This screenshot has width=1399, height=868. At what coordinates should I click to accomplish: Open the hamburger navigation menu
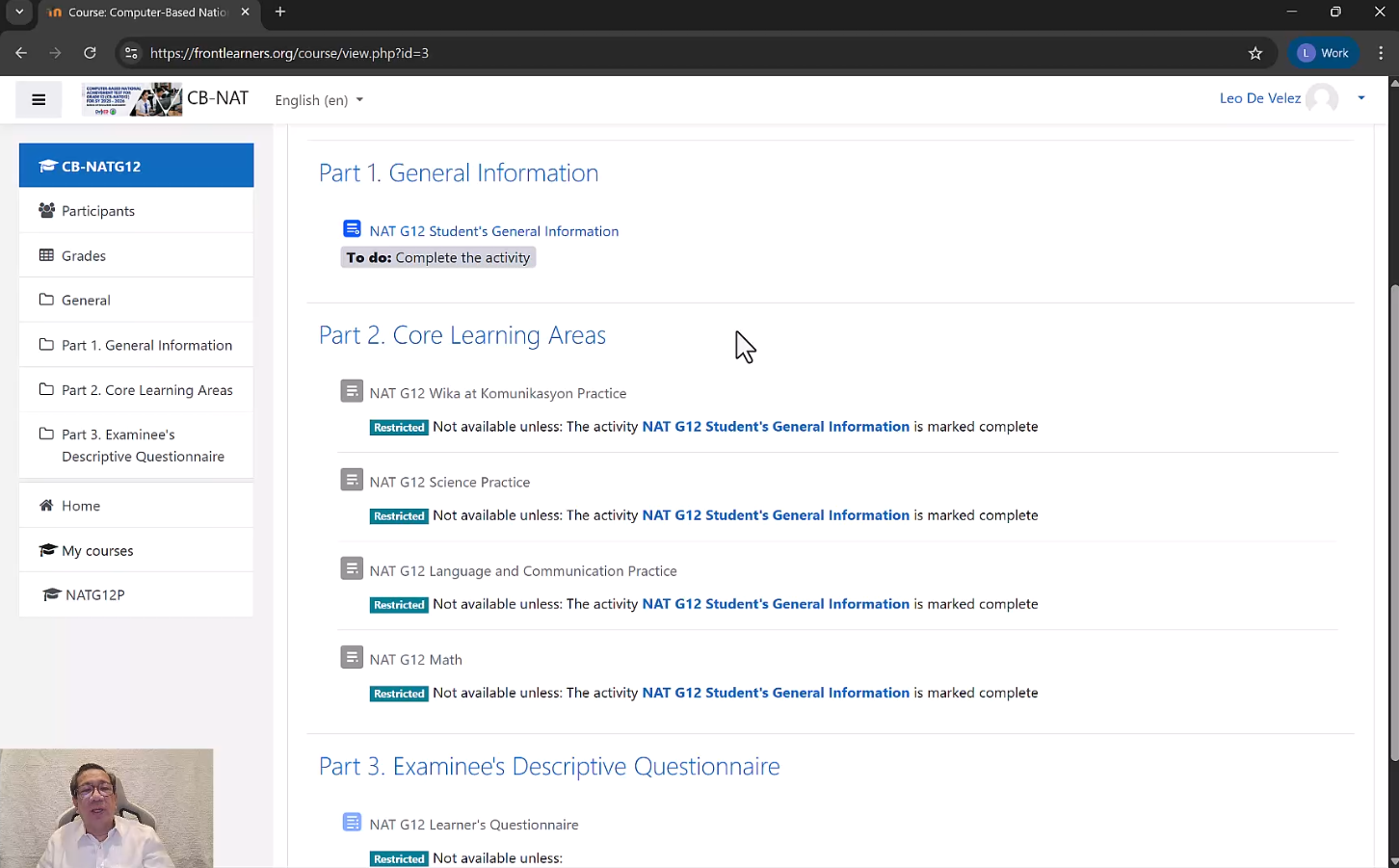coord(39,99)
